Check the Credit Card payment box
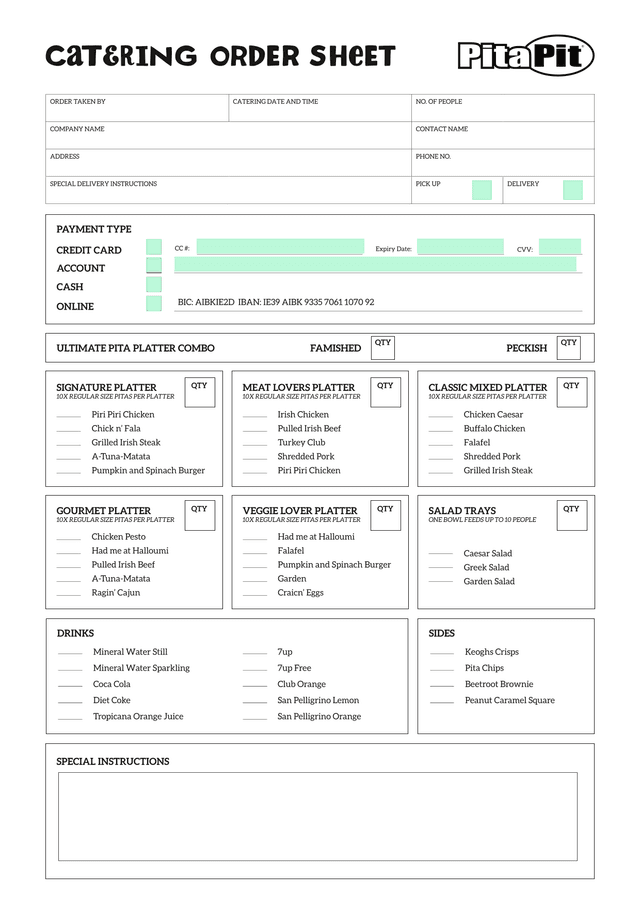Image resolution: width=640 pixels, height=905 pixels. [x=154, y=247]
